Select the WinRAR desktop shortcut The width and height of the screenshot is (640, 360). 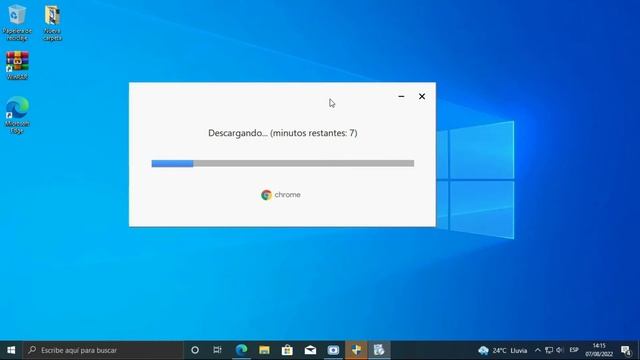coord(17,65)
